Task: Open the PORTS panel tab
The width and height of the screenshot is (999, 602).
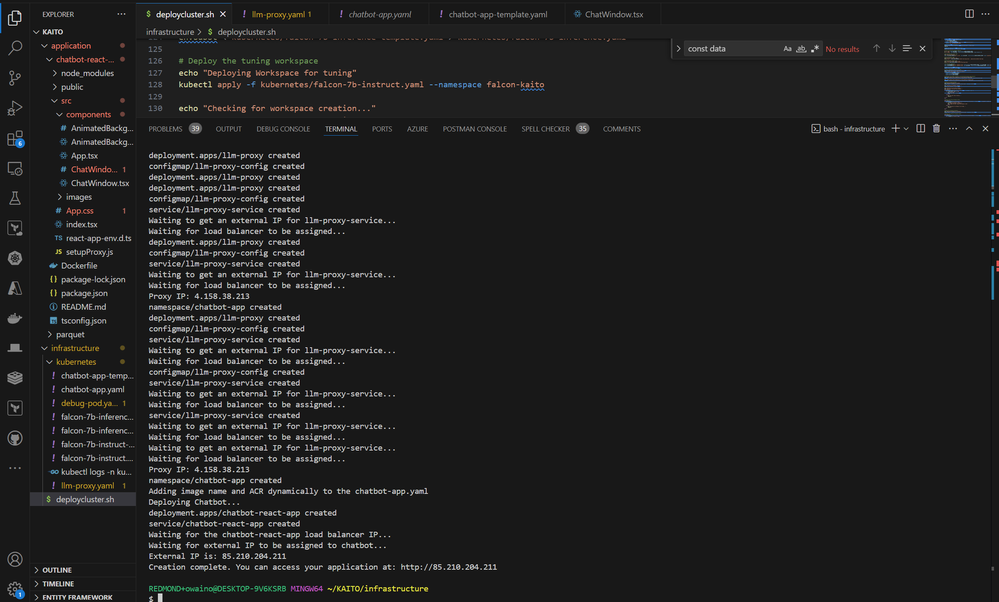Action: (382, 129)
